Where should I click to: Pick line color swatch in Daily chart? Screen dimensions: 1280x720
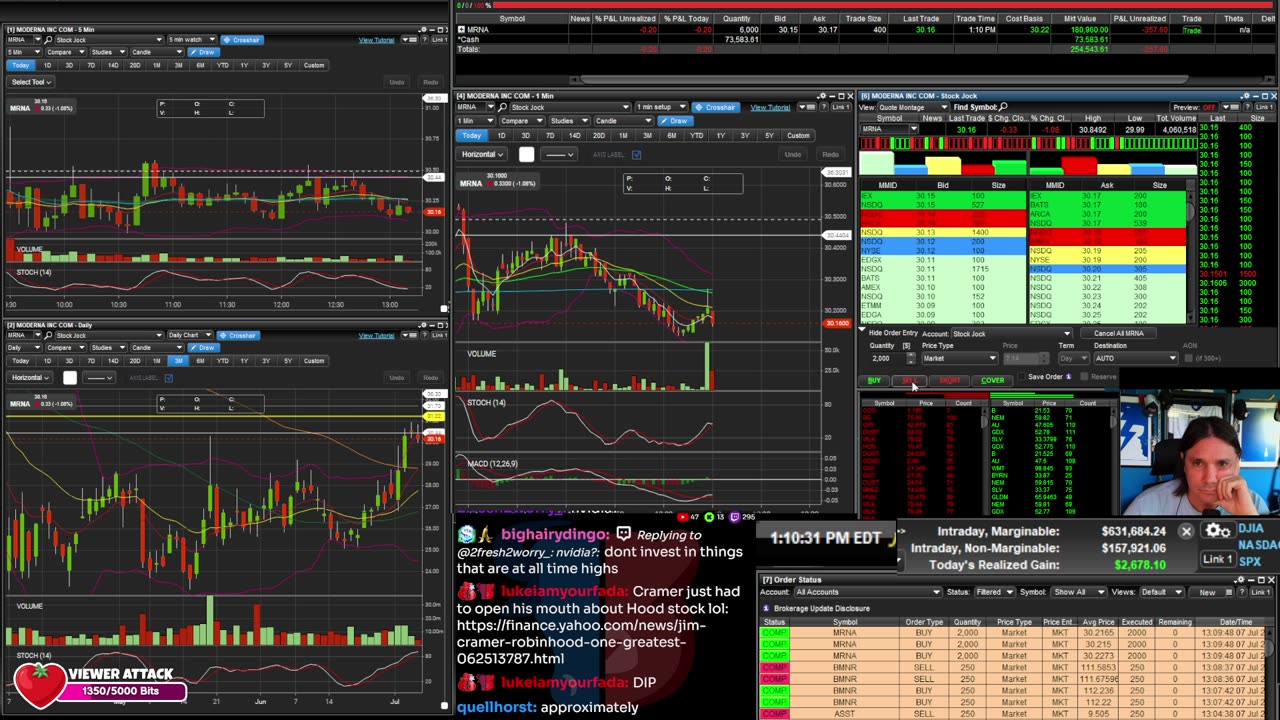69,378
